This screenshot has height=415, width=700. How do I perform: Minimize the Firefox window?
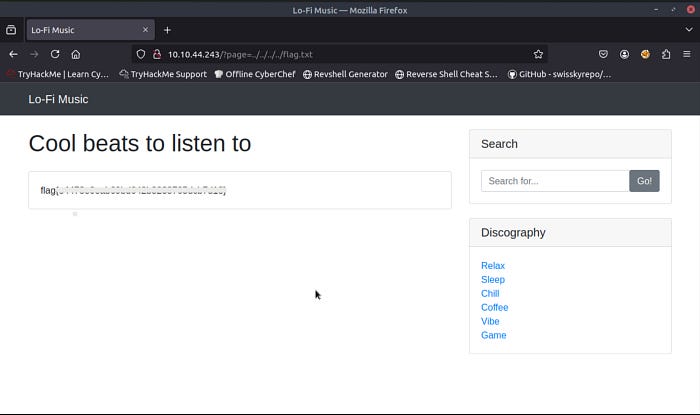click(x=656, y=9)
